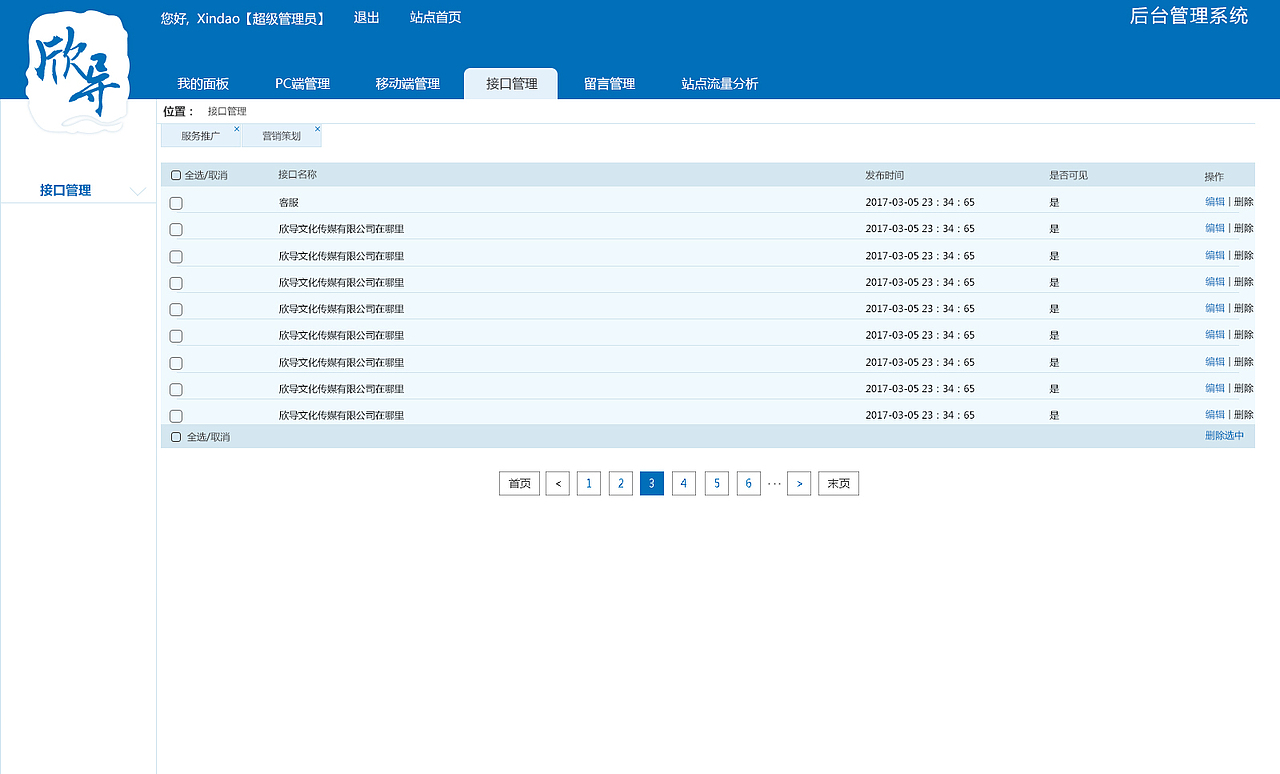Viewport: 1280px width, 774px height.
Task: Log out via the 退出 link
Action: (x=367, y=18)
